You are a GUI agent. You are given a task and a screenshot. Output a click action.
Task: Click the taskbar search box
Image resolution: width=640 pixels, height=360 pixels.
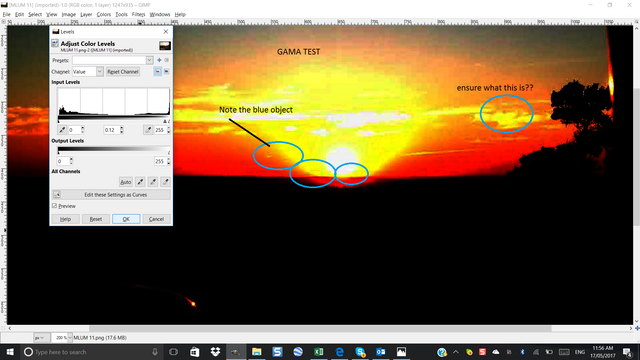pos(92,352)
